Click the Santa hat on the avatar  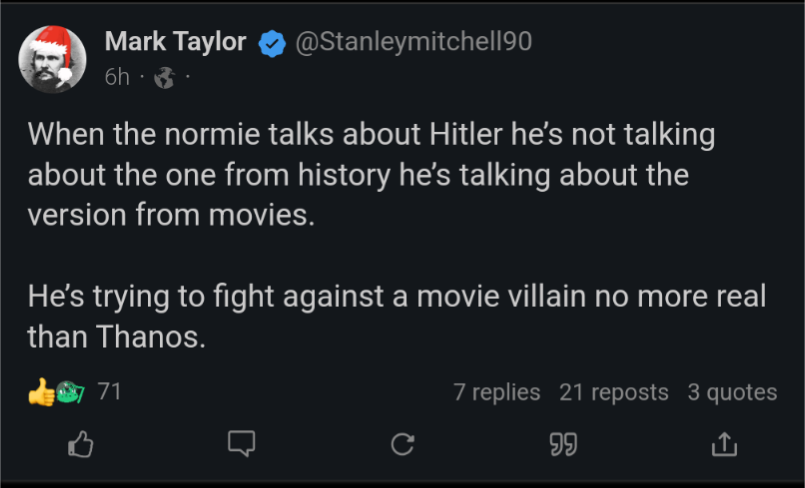(52, 42)
